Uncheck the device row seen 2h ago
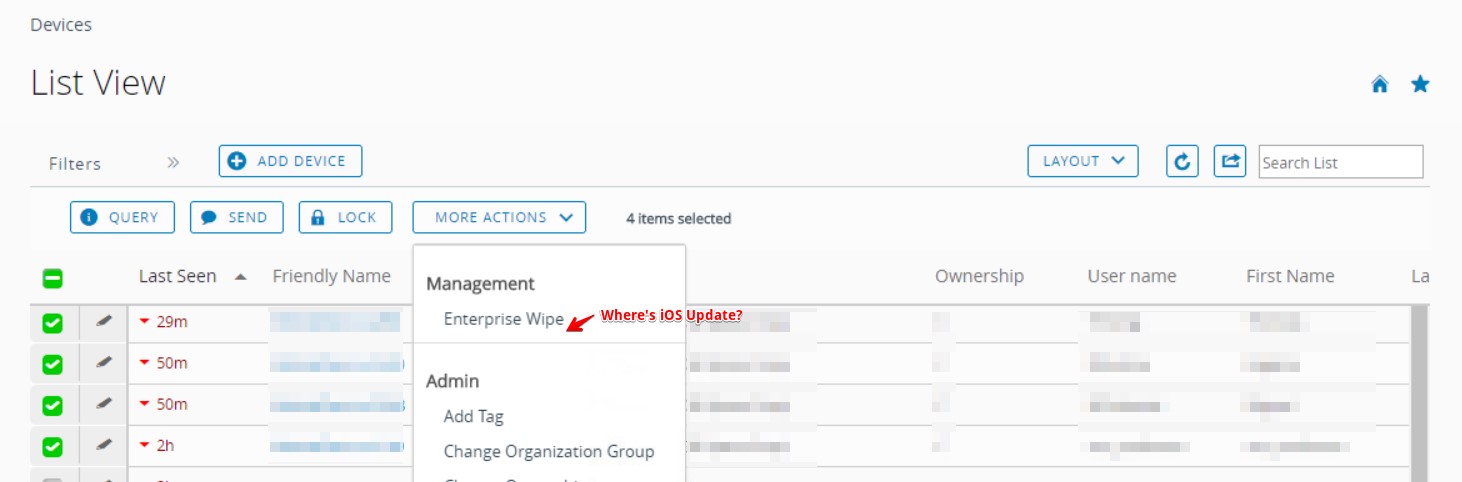The image size is (1462, 482). (52, 446)
